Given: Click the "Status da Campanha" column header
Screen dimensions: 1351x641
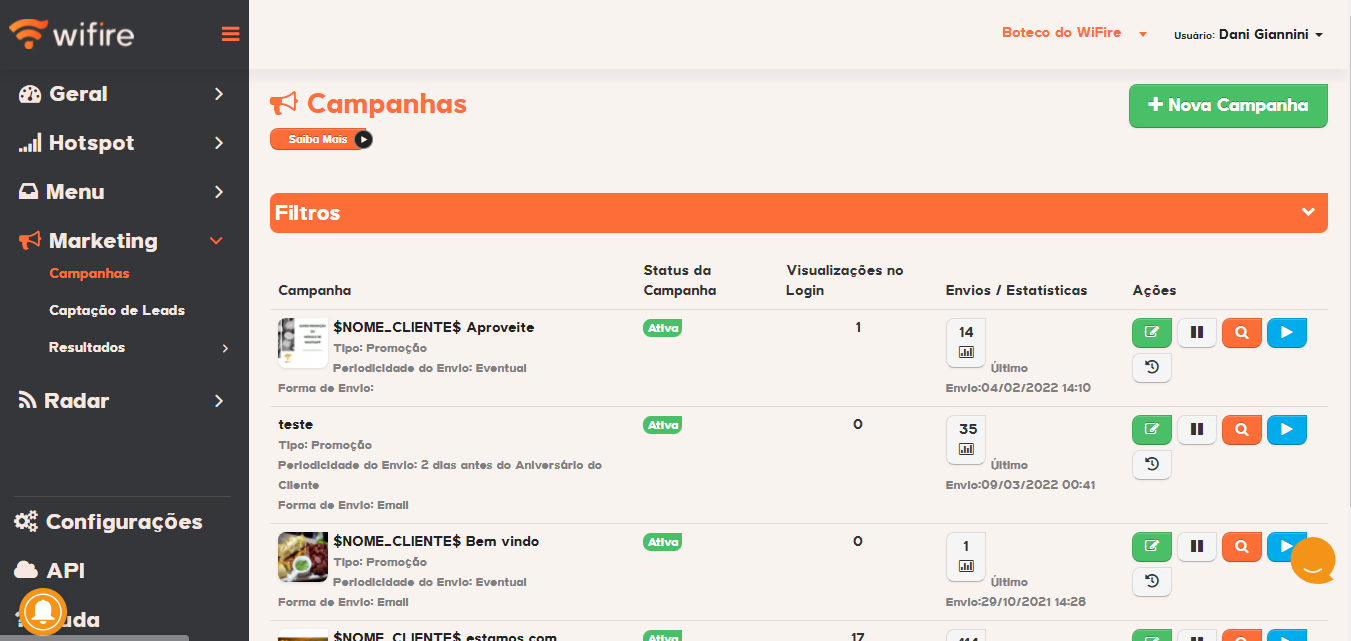Looking at the screenshot, I should pos(680,281).
